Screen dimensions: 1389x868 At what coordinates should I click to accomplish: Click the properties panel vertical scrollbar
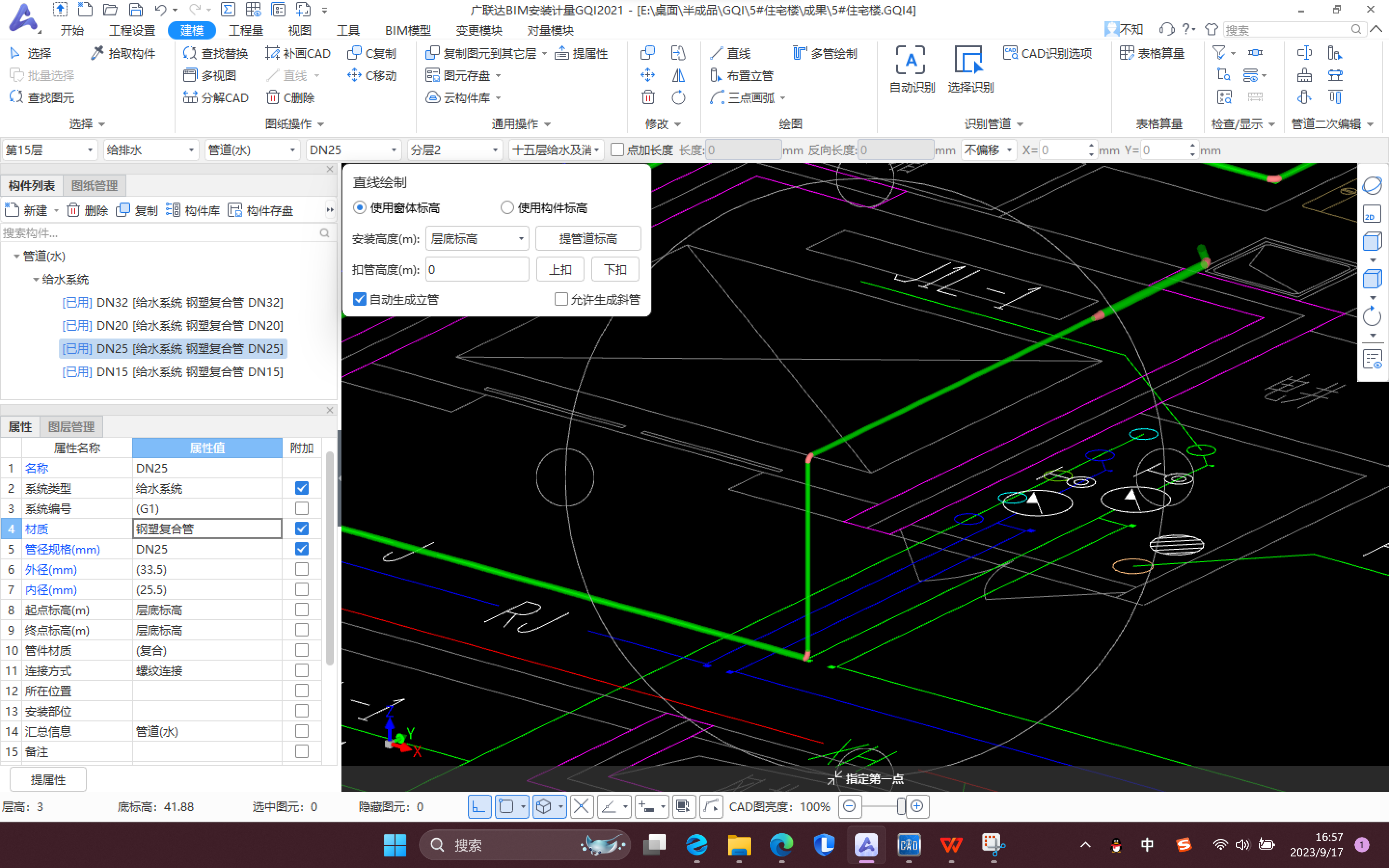329,557
